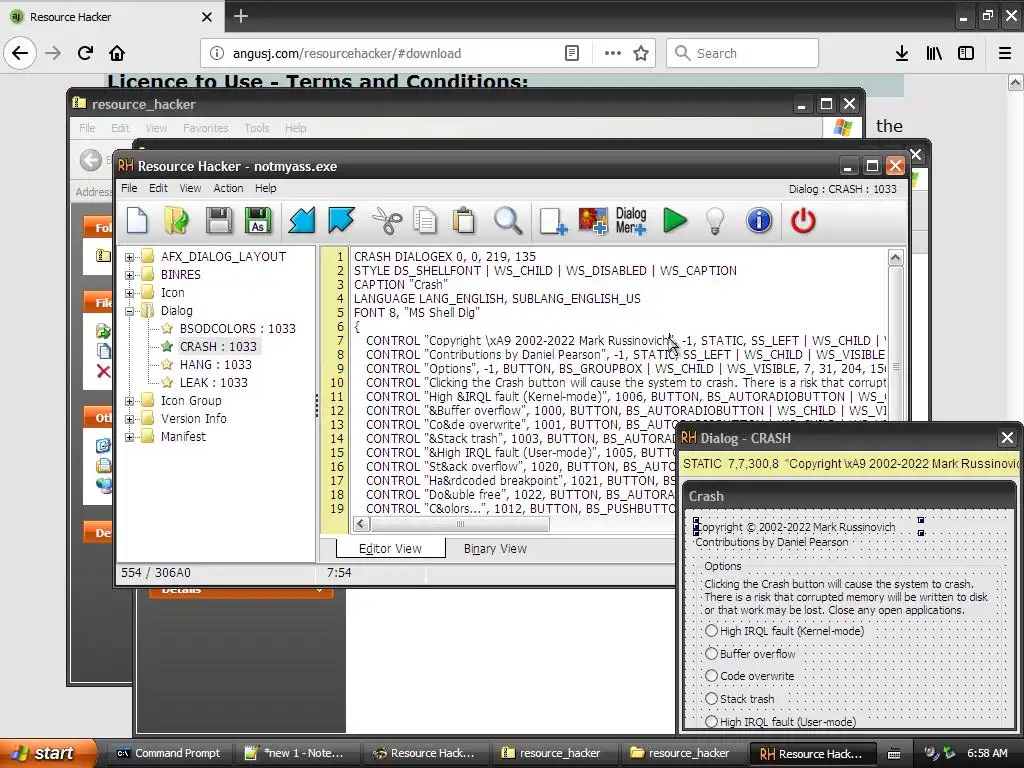Open a new Firefox tab
Viewport: 1024px width, 768px height.
point(240,16)
